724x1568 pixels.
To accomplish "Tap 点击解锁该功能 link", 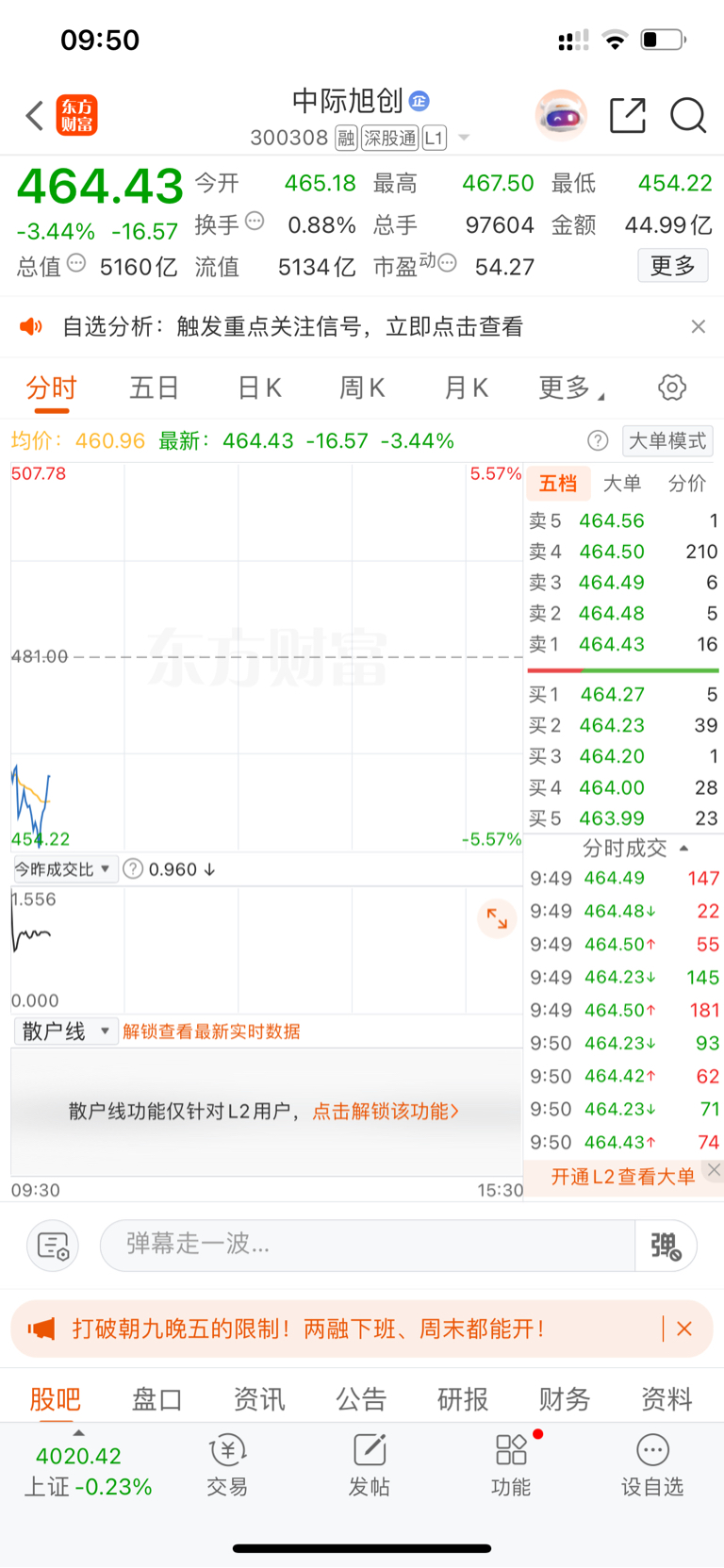I will click(386, 1112).
